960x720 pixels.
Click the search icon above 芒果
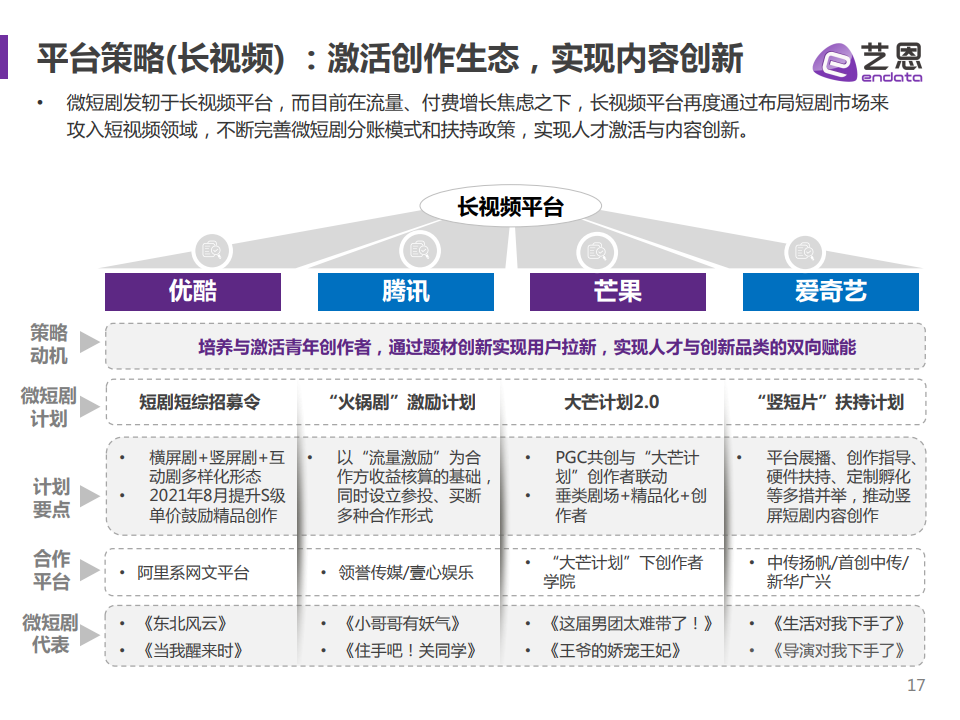597,251
